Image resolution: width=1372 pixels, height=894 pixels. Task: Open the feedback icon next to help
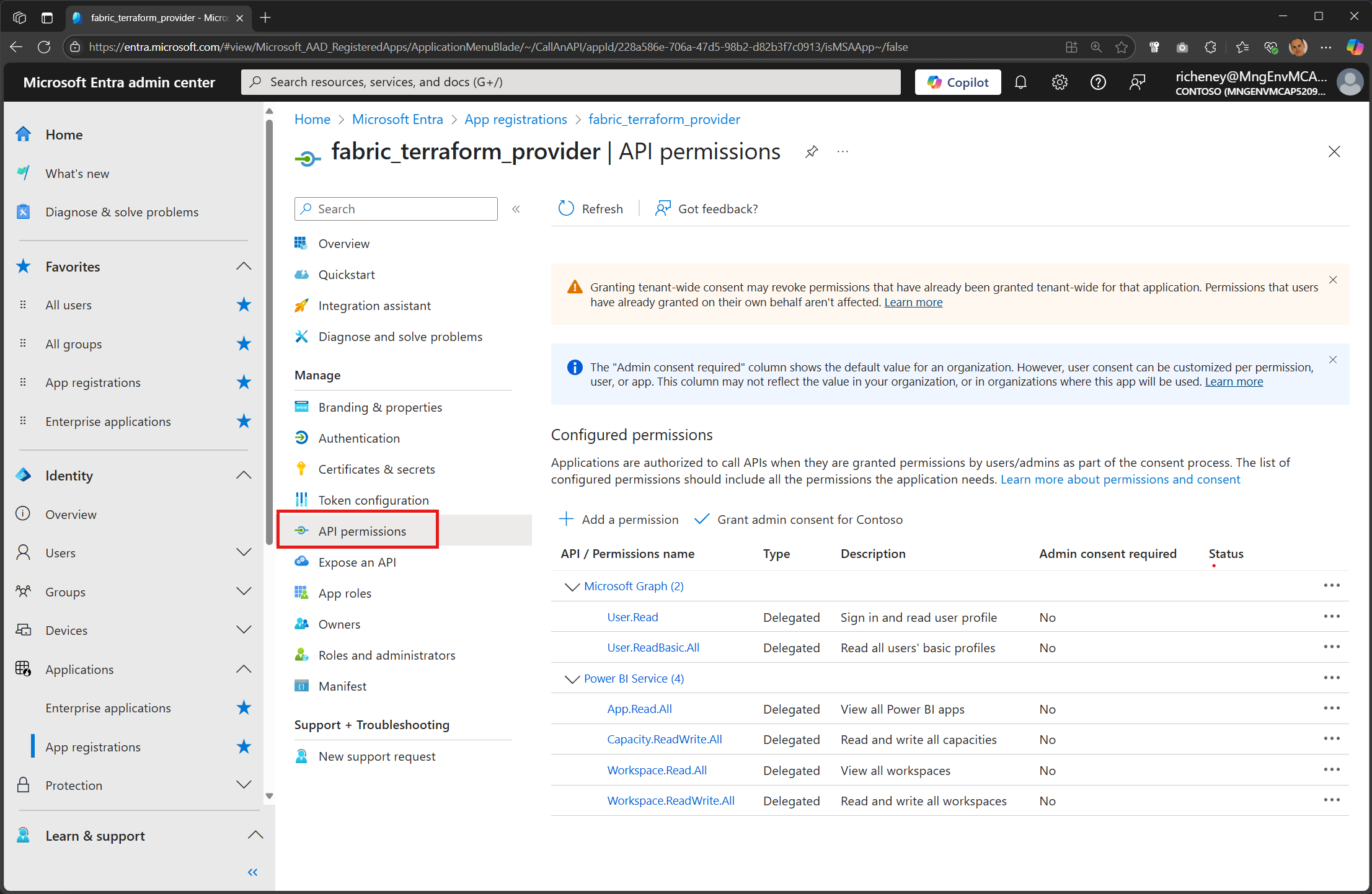[x=1138, y=82]
